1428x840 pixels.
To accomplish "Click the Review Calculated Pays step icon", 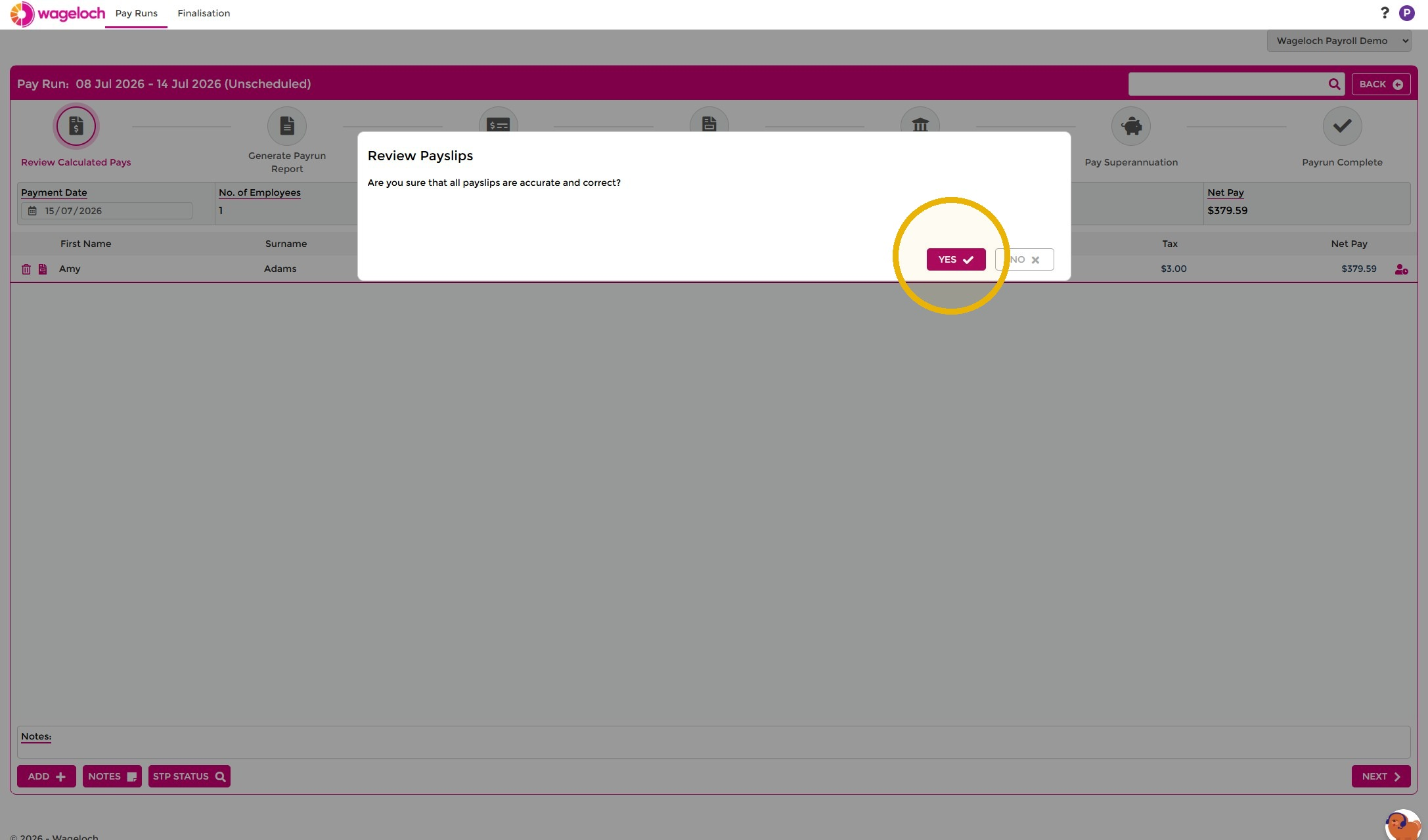I will coord(76,126).
